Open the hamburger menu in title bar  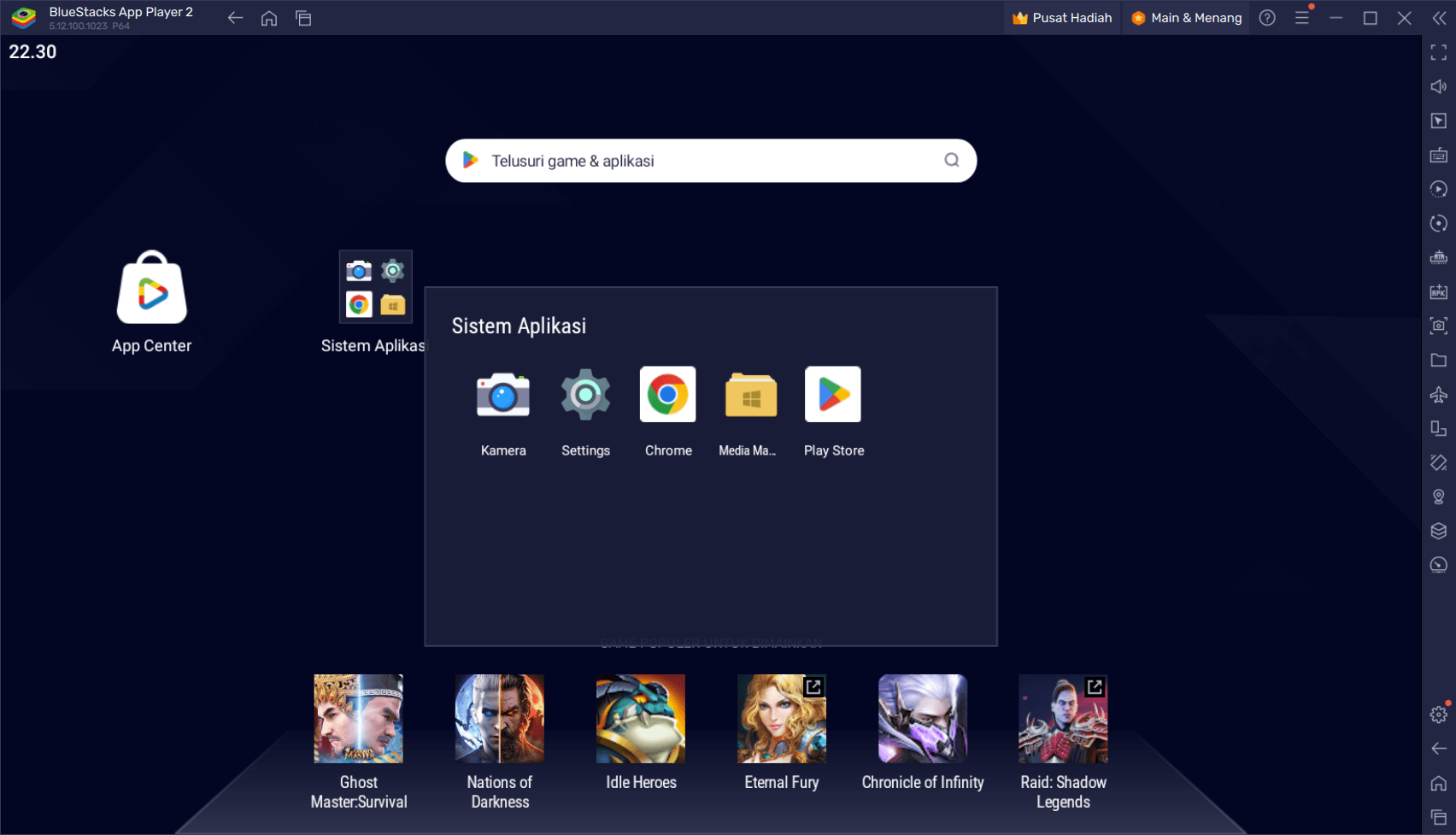click(1302, 18)
